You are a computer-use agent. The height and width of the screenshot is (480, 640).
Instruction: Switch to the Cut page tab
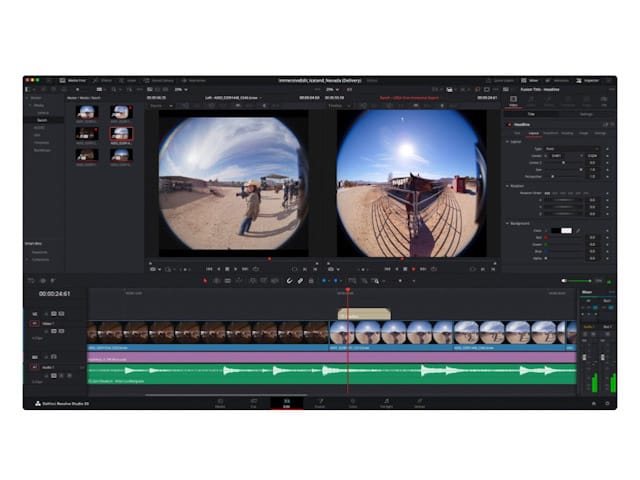click(253, 403)
